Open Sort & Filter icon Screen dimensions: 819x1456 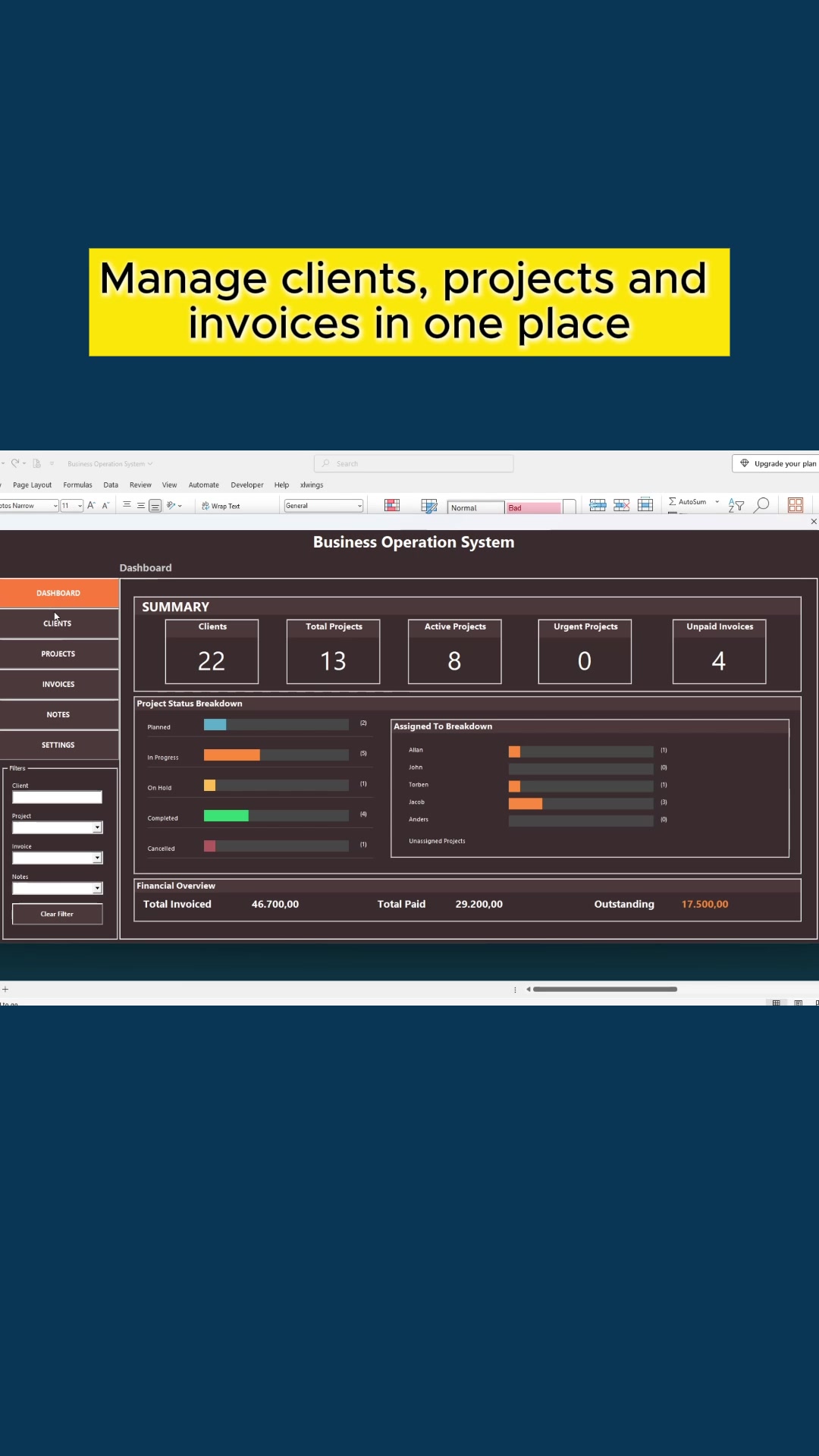736,505
